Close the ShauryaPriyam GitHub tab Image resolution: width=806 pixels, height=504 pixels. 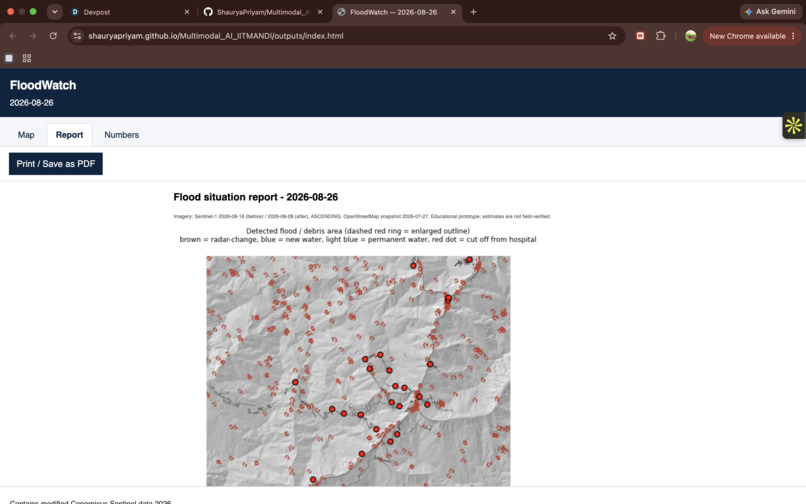[x=320, y=12]
